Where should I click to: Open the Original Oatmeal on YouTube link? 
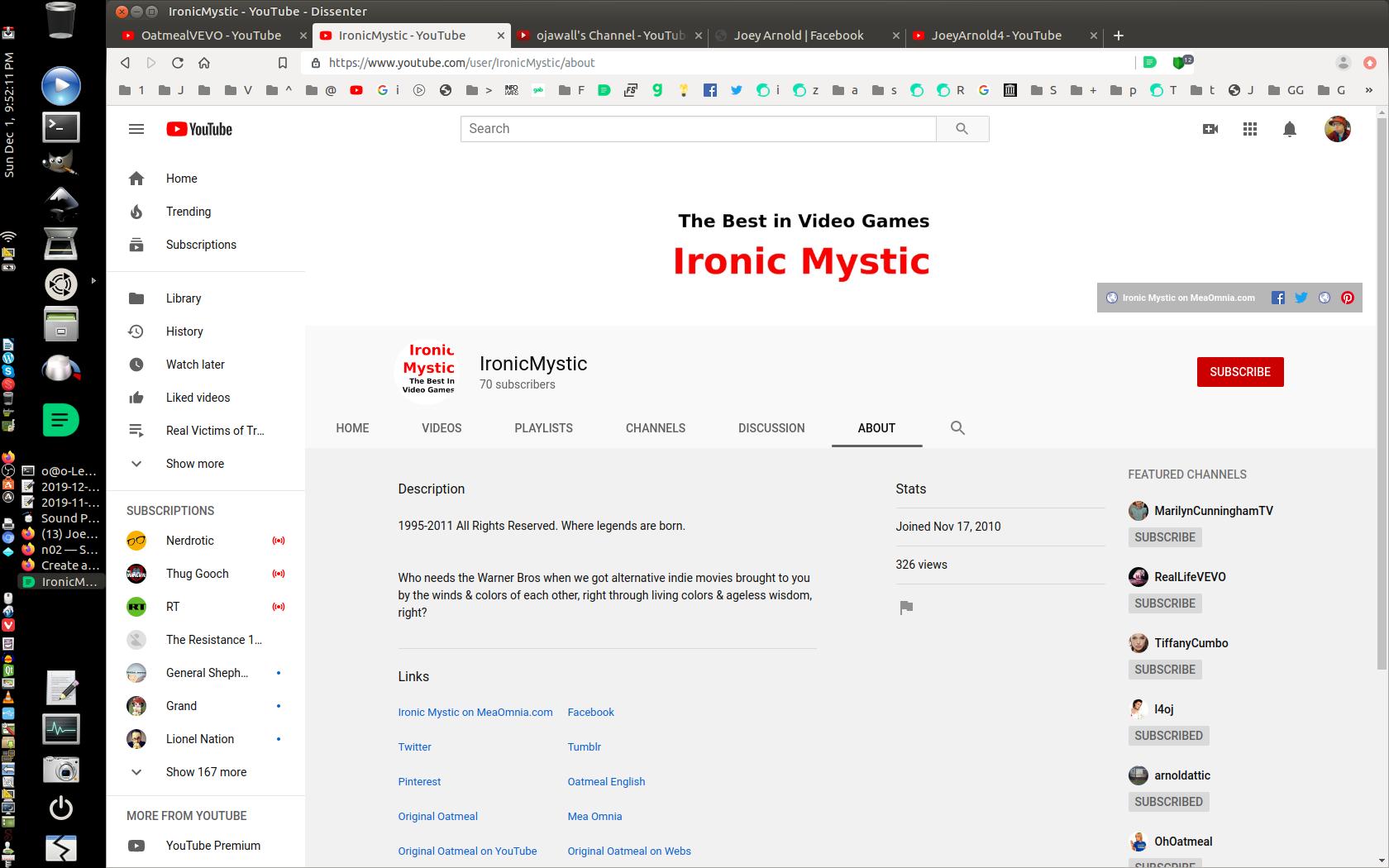tap(467, 851)
